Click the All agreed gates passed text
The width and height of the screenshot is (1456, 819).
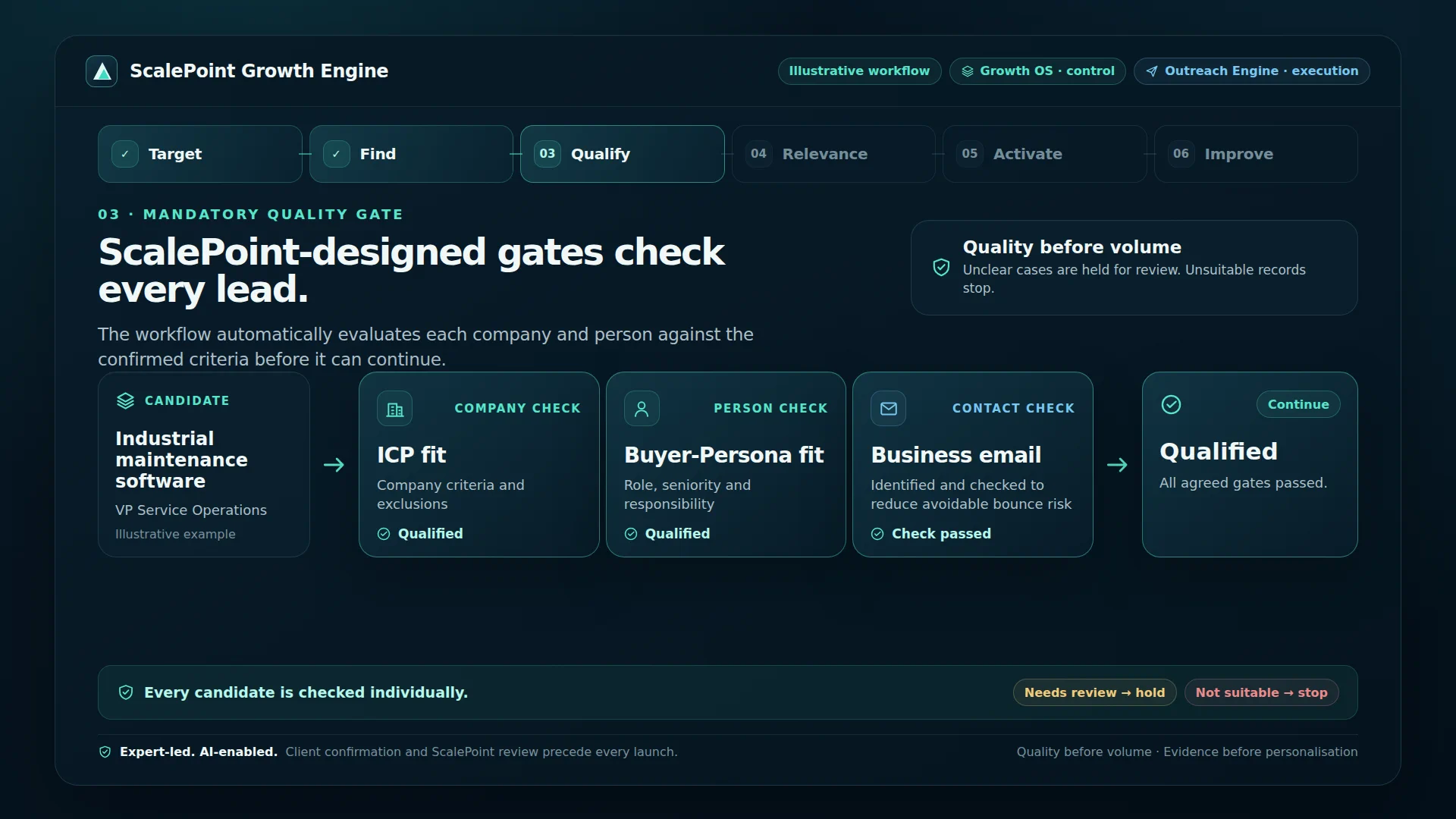pos(1243,483)
